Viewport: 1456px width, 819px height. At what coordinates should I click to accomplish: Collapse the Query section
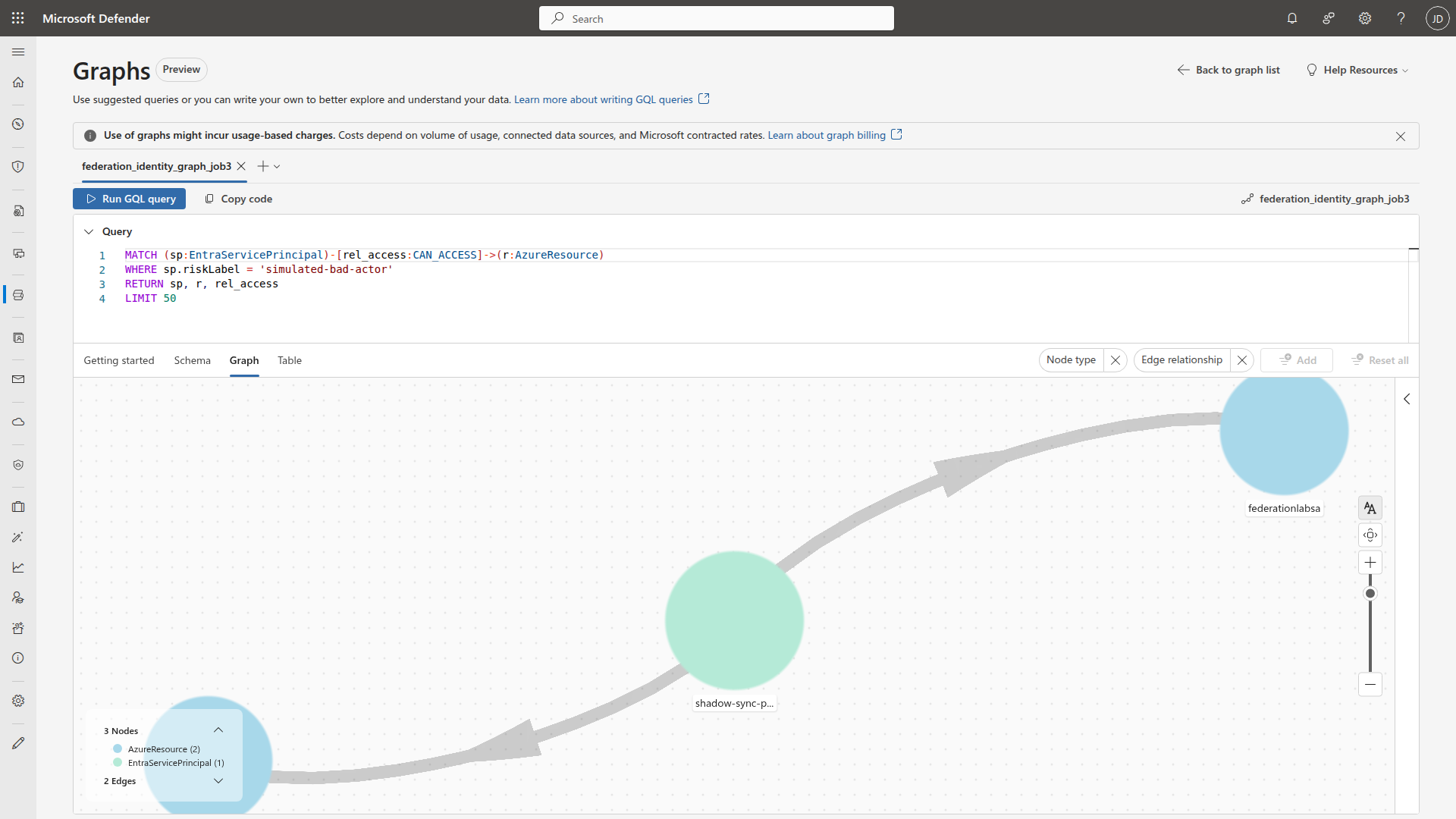(89, 231)
